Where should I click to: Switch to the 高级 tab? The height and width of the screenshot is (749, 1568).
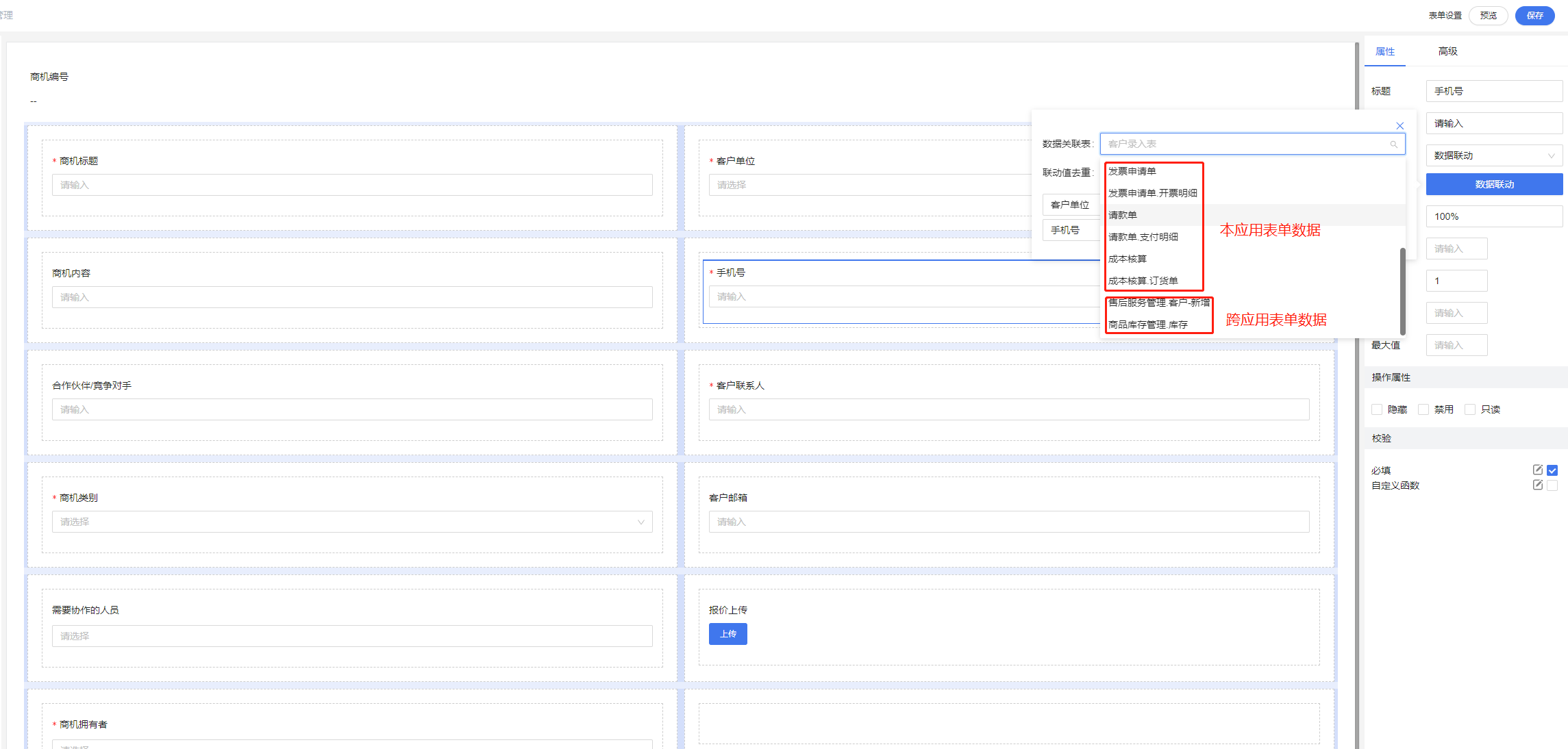pos(1447,51)
